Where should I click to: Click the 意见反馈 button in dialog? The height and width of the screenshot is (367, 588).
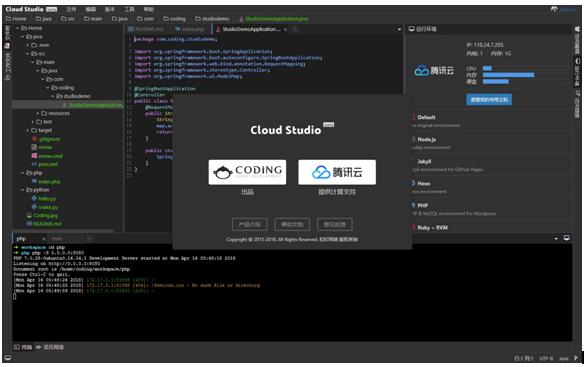click(x=334, y=225)
